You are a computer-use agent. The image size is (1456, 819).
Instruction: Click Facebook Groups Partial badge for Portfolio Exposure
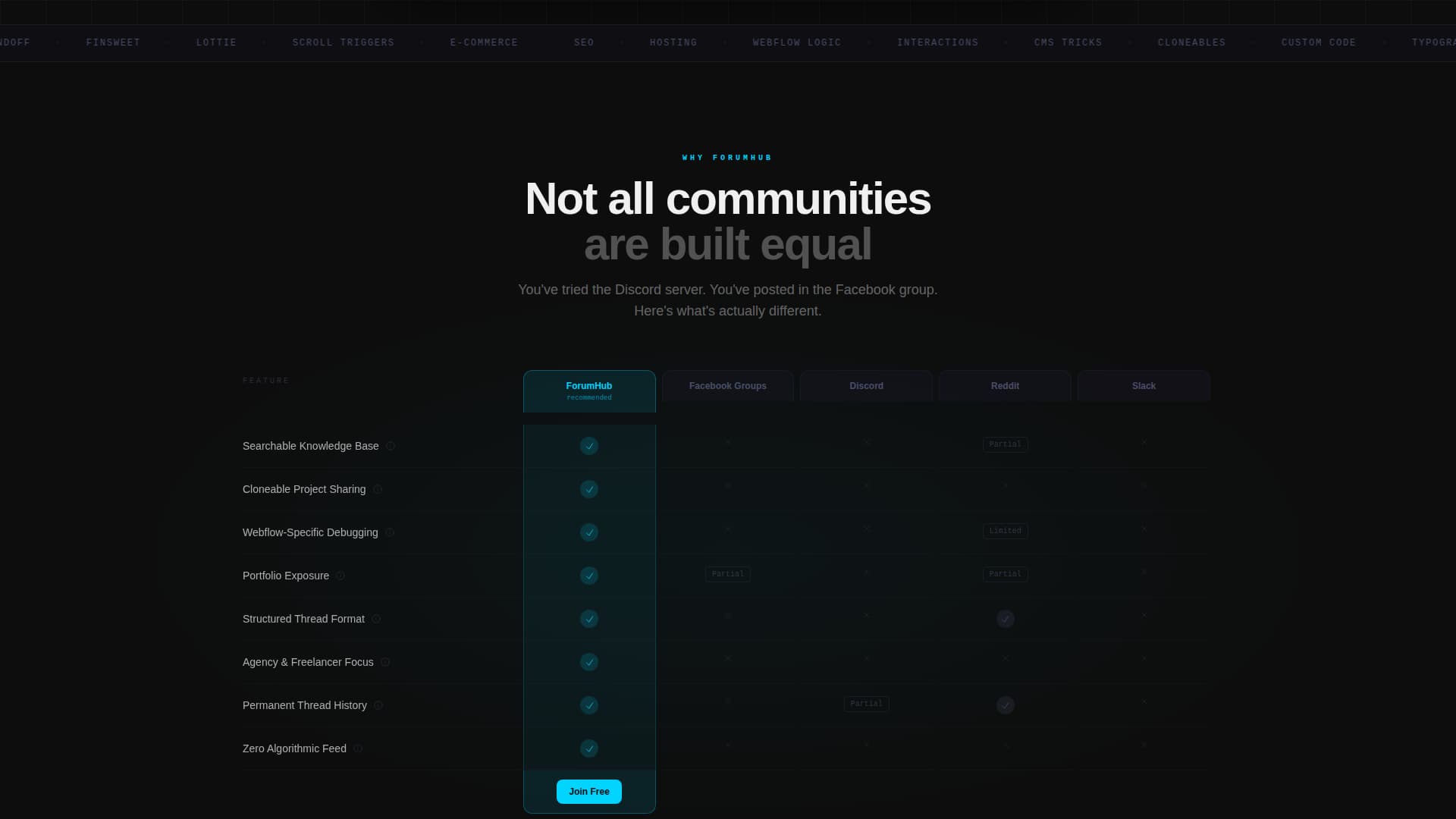tap(728, 574)
